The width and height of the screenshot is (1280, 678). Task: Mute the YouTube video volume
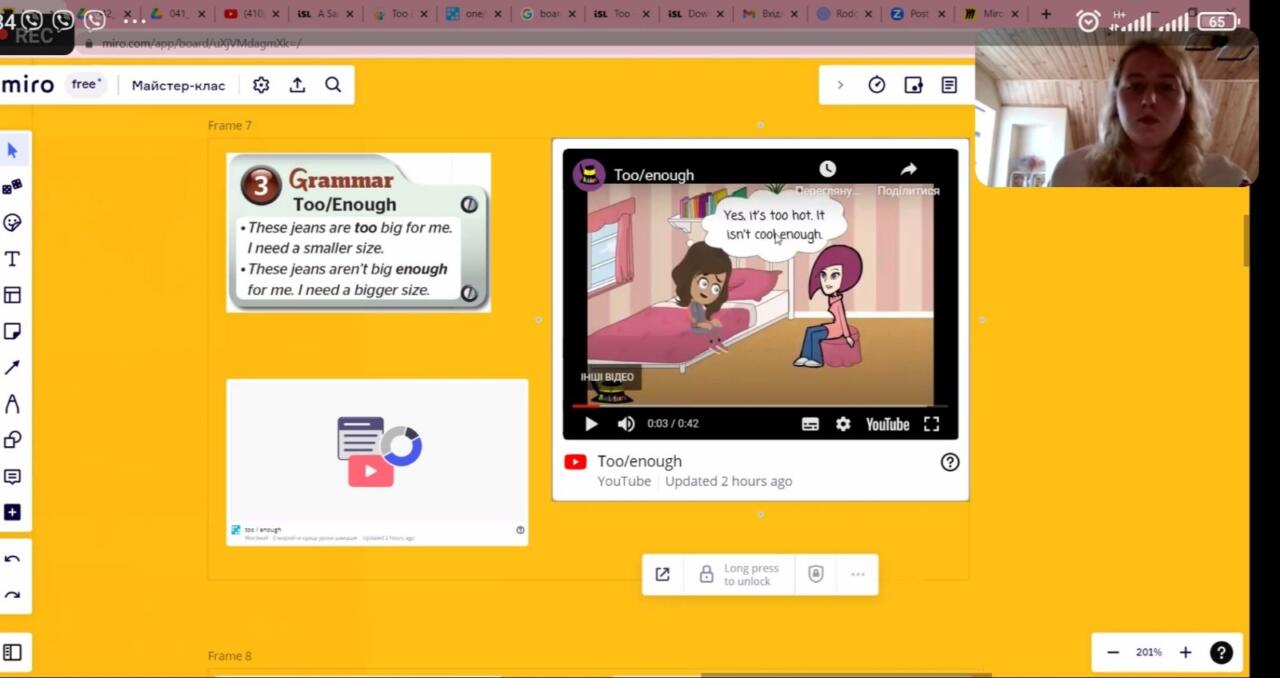[x=626, y=424]
